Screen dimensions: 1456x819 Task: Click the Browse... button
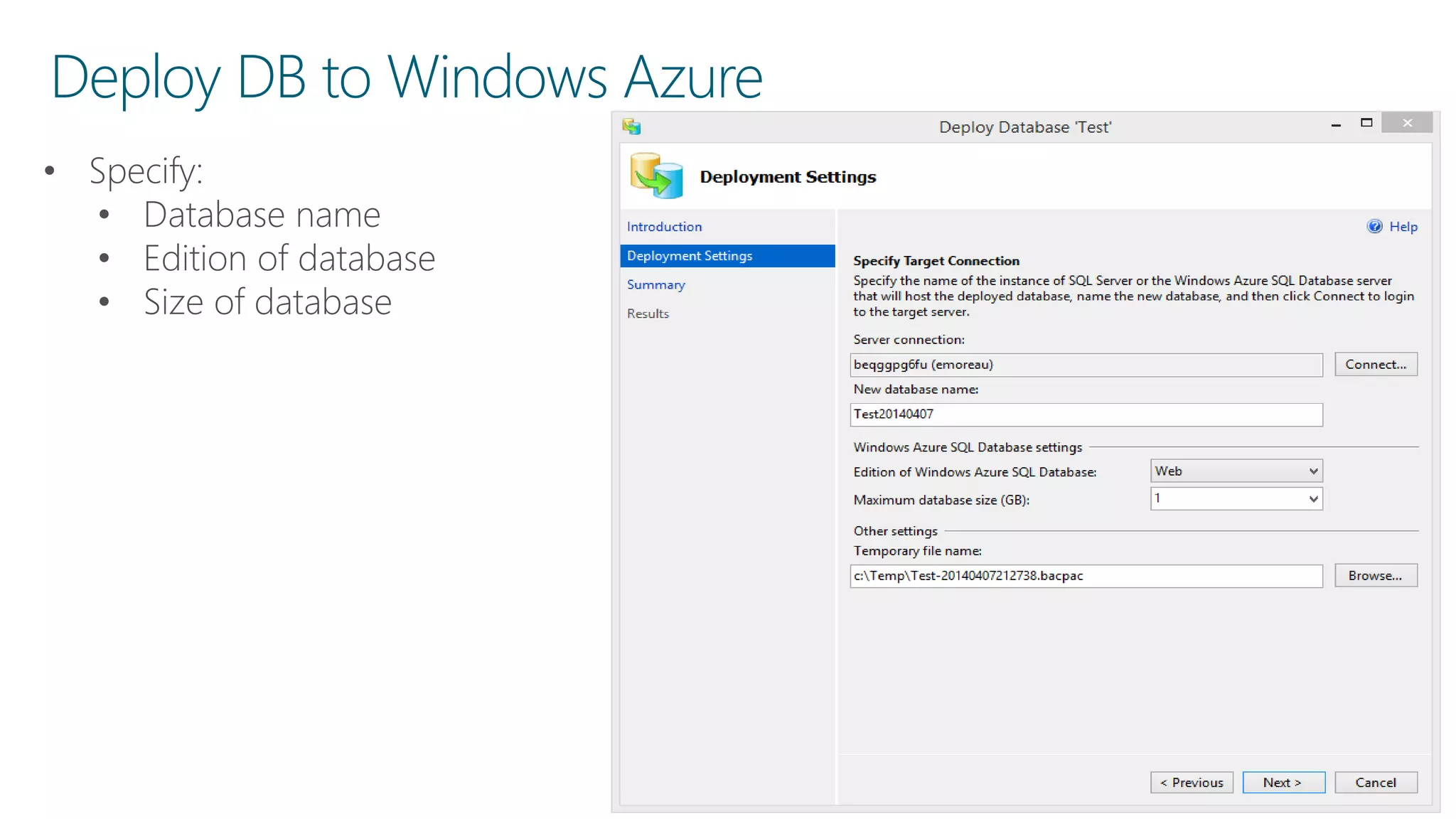(x=1376, y=575)
